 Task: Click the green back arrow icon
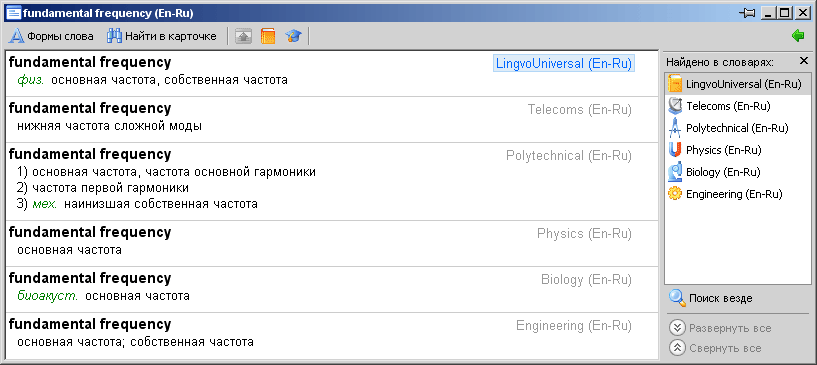tap(798, 36)
